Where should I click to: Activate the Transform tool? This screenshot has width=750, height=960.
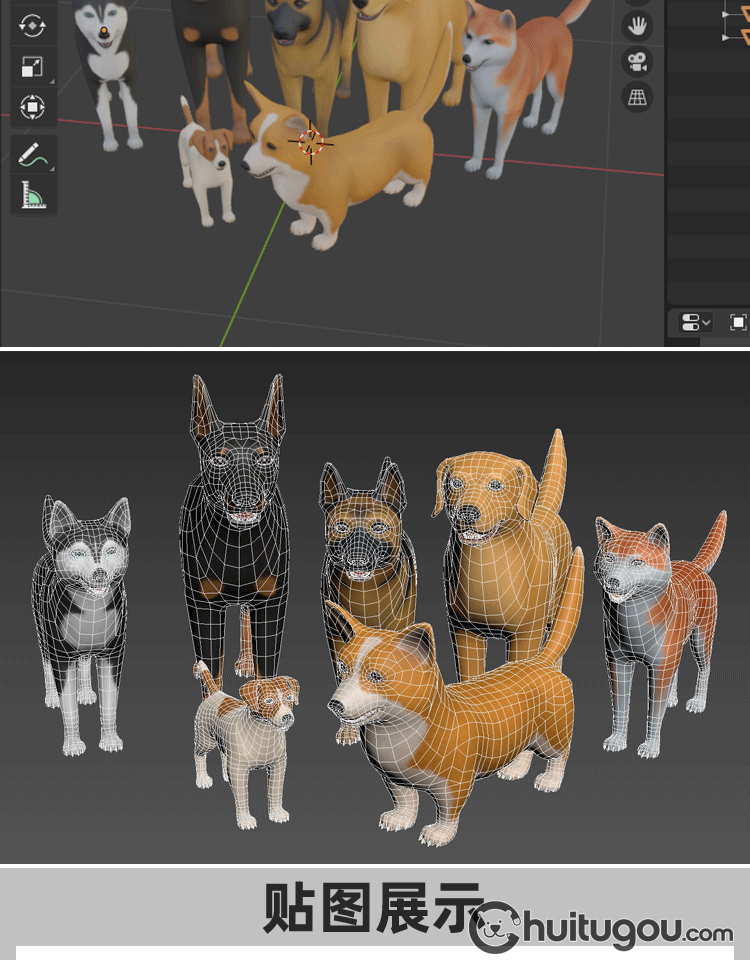(x=32, y=107)
